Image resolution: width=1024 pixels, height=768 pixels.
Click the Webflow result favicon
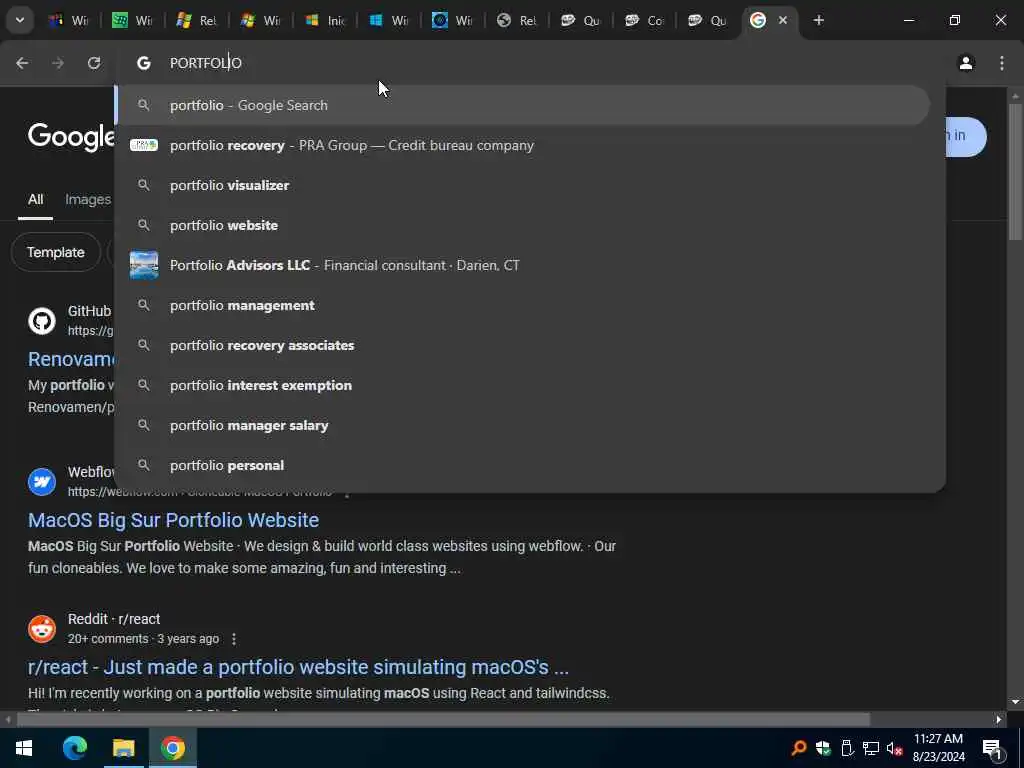pos(42,482)
